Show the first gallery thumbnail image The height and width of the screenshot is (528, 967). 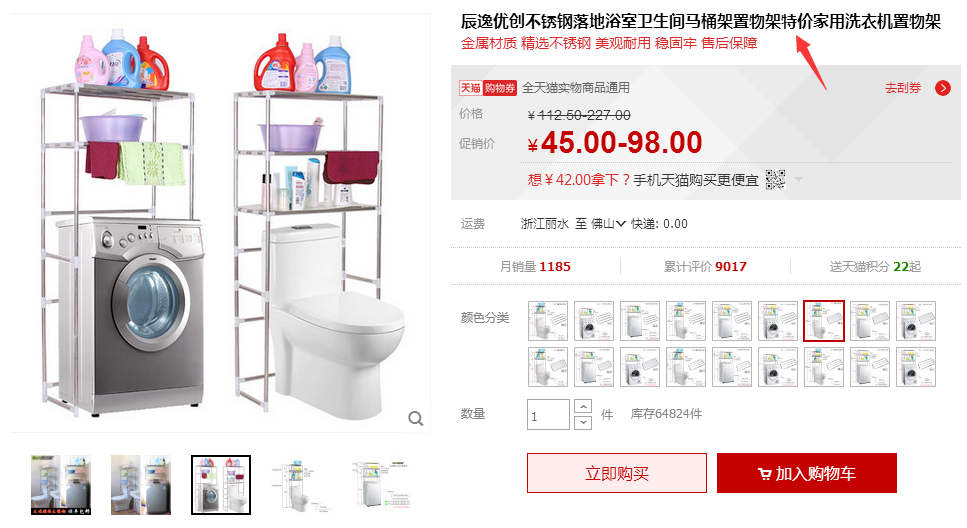[61, 485]
